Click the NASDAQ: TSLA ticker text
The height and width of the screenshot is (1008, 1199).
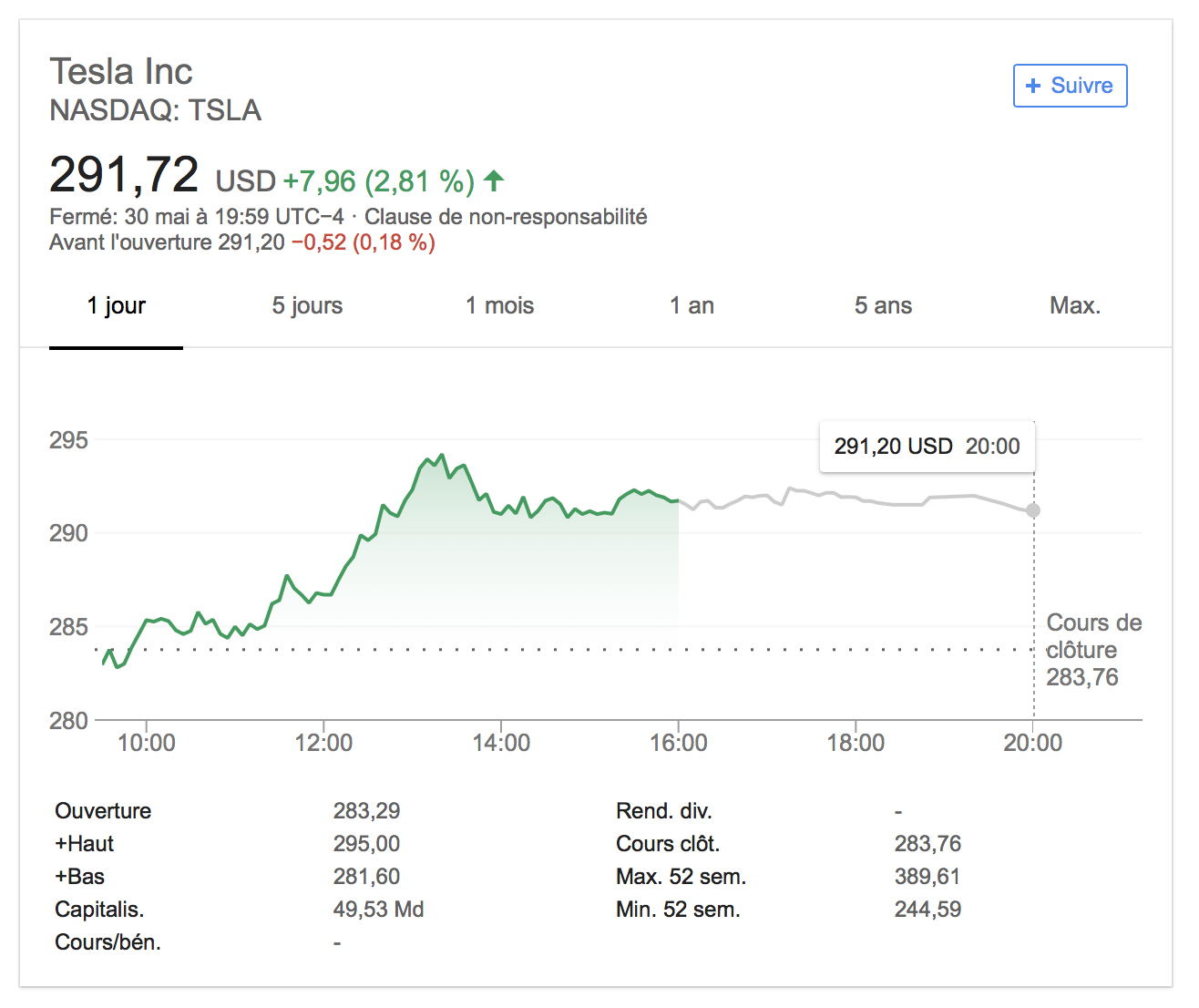click(x=155, y=110)
